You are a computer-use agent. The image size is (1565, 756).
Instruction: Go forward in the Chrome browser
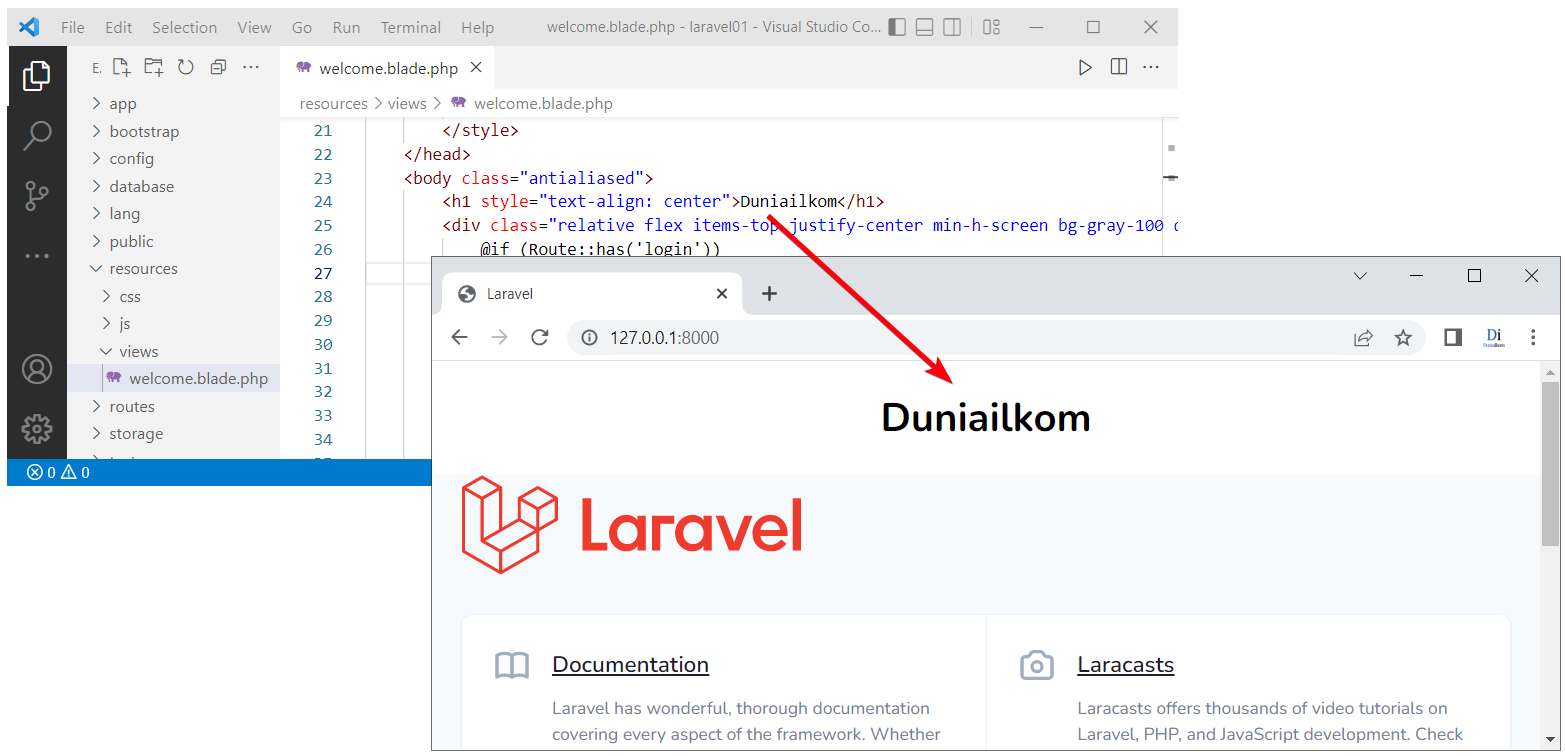tap(499, 337)
